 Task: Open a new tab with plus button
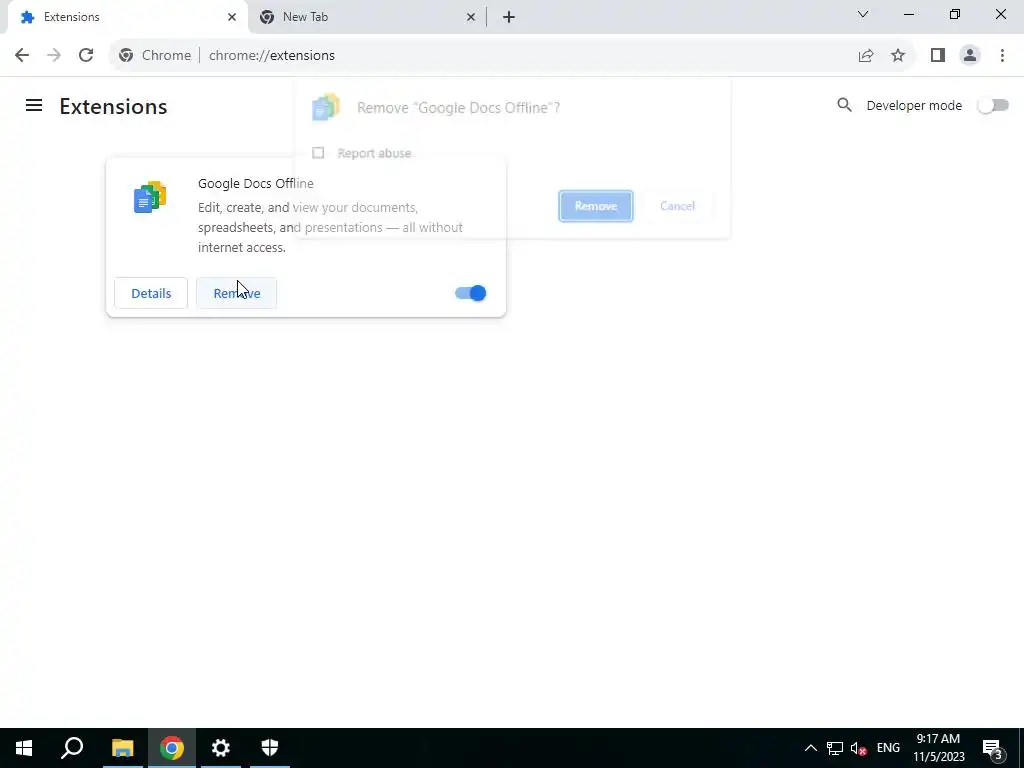[x=509, y=17]
